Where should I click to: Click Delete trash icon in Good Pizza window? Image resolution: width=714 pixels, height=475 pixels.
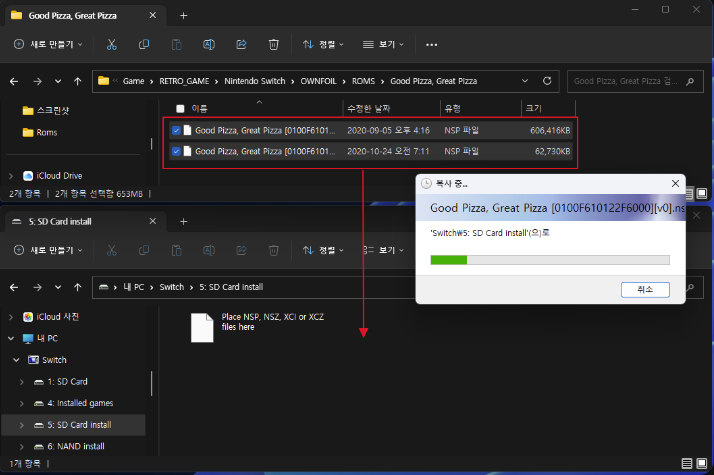pyautogui.click(x=273, y=44)
